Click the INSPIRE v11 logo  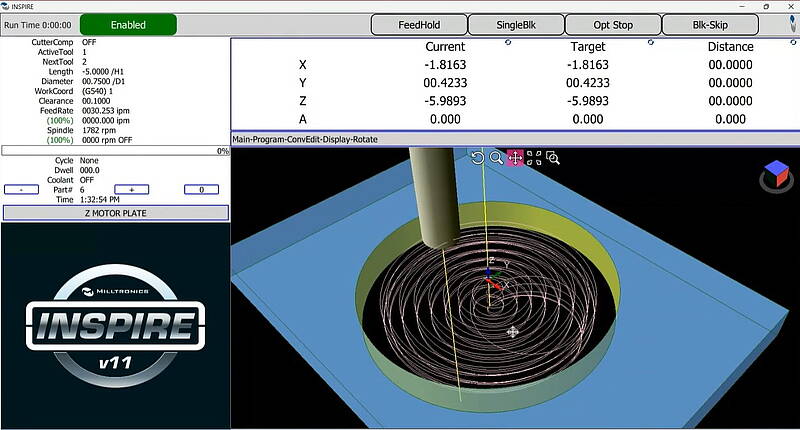116,325
